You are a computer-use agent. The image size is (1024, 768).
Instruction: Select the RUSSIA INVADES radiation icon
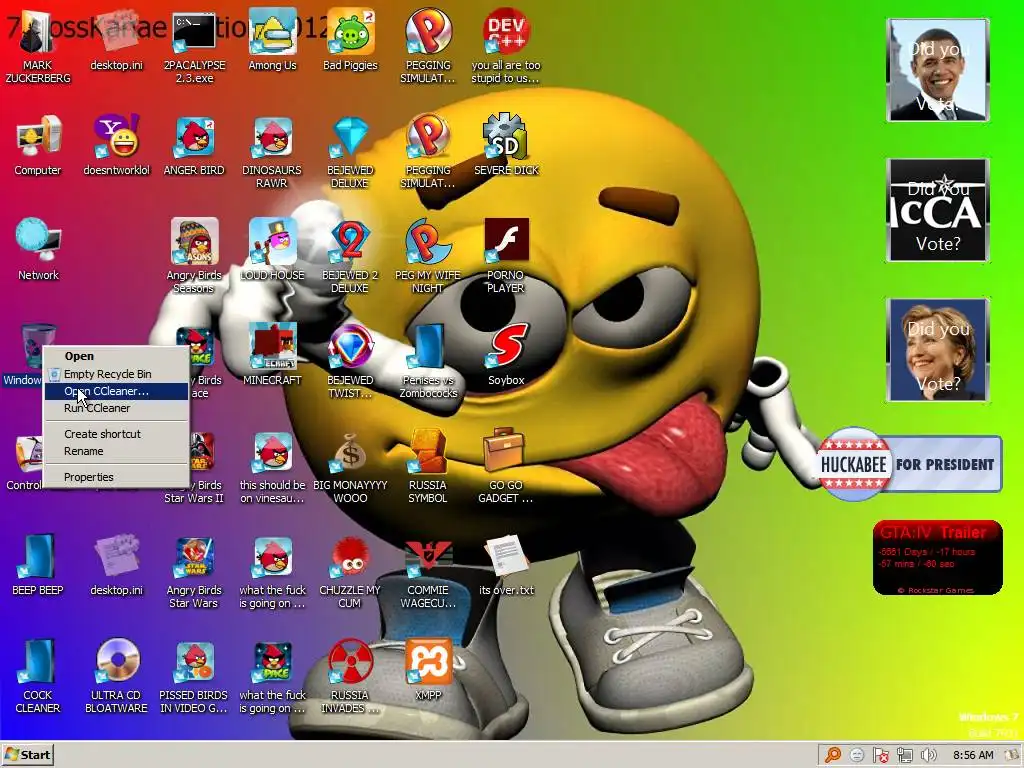pos(350,676)
